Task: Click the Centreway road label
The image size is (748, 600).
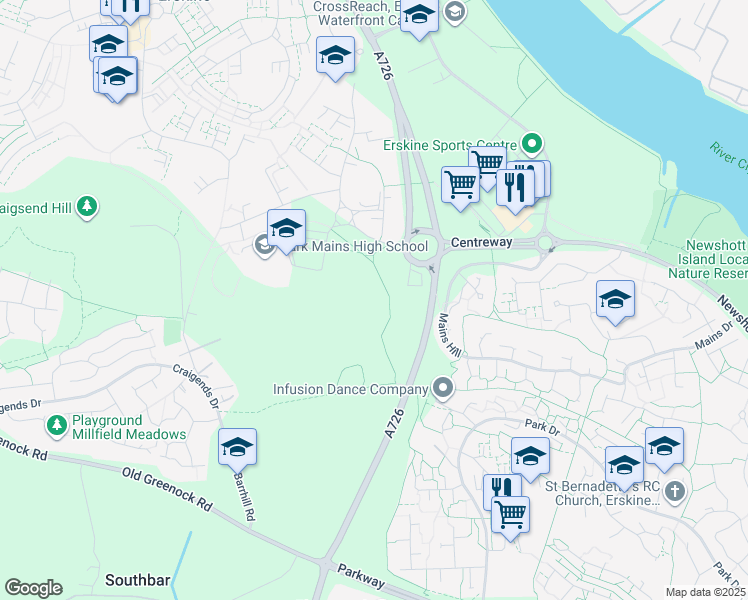Action: click(481, 242)
